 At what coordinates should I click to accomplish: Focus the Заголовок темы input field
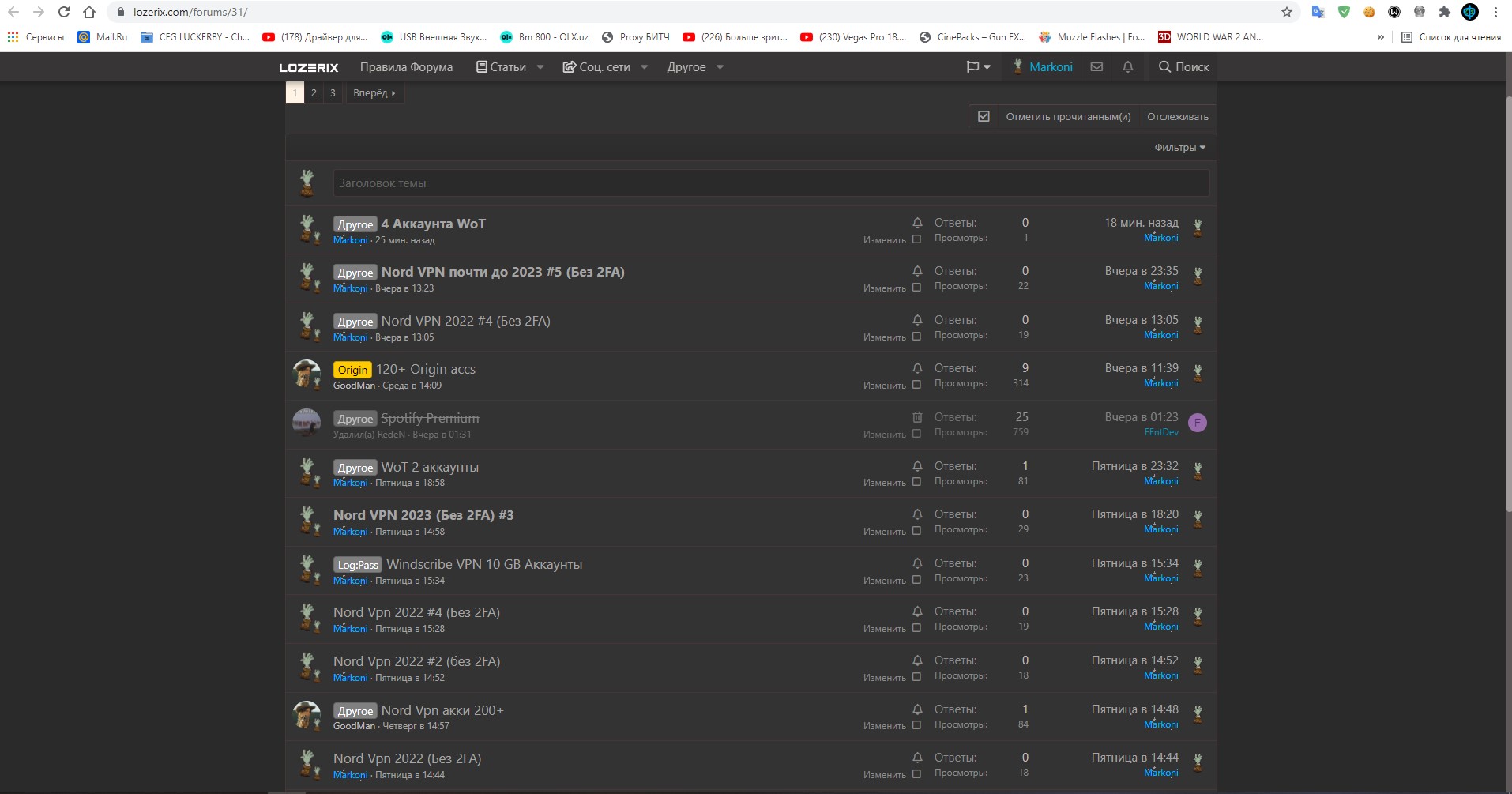coord(771,183)
